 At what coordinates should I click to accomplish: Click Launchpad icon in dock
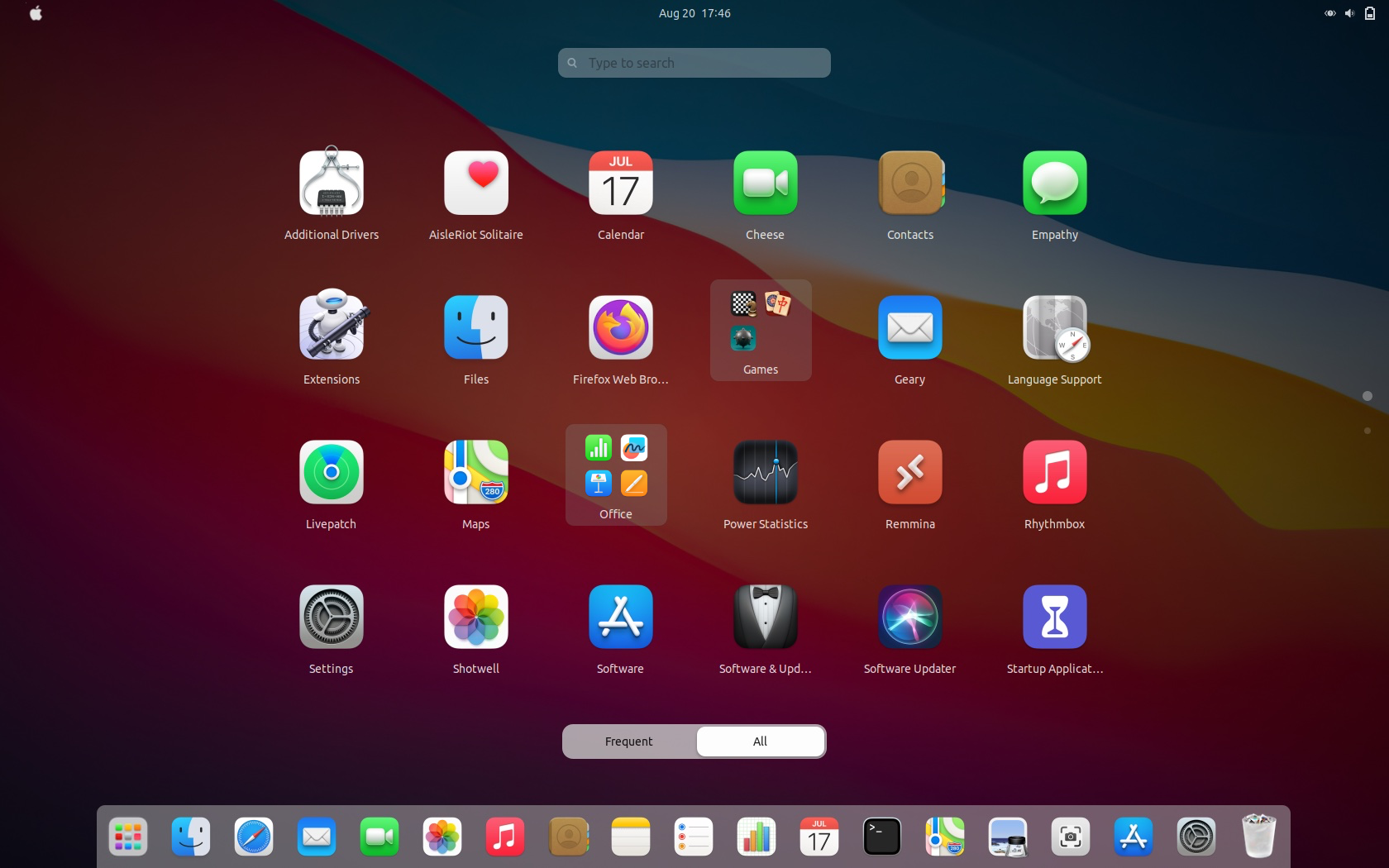click(128, 837)
